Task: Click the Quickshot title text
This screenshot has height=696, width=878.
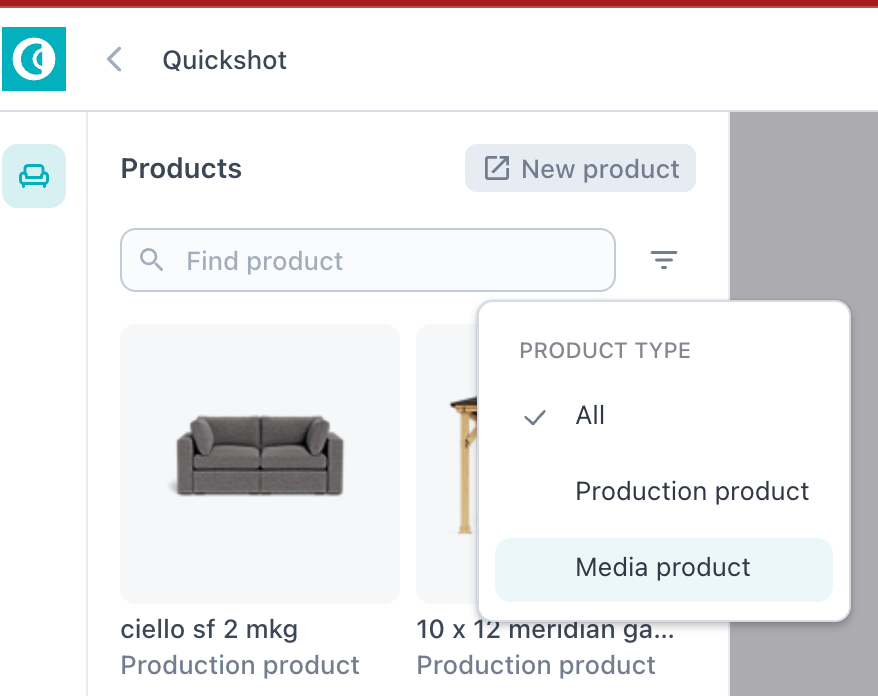Action: click(225, 60)
